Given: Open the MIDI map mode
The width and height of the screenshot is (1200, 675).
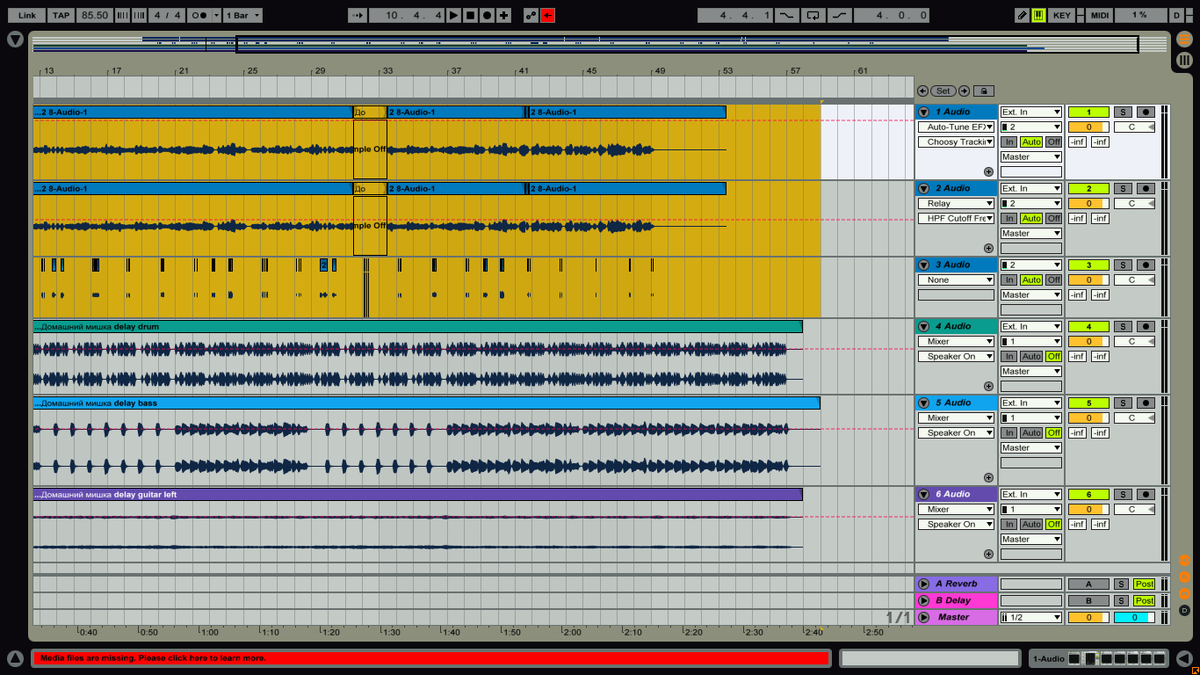Looking at the screenshot, I should pyautogui.click(x=1100, y=15).
